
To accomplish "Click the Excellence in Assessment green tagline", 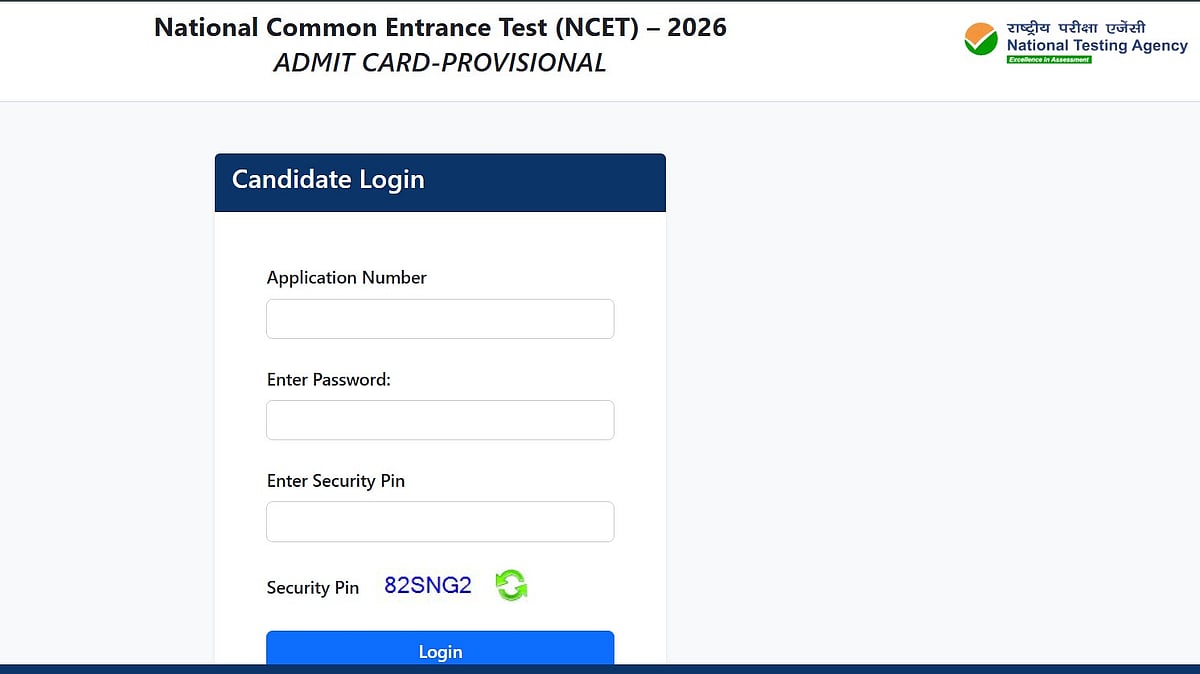I will tap(1048, 60).
